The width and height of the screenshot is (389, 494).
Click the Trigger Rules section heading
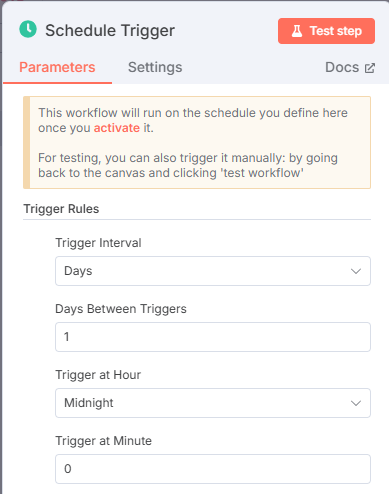pos(61,209)
